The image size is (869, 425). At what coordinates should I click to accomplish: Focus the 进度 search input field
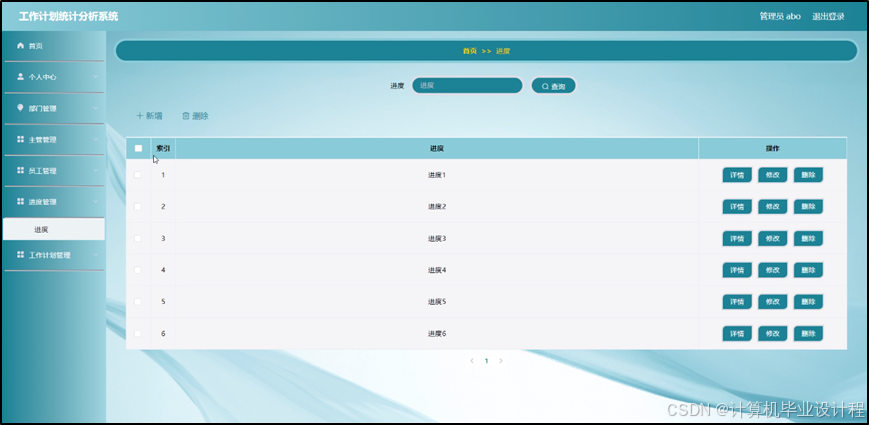467,85
